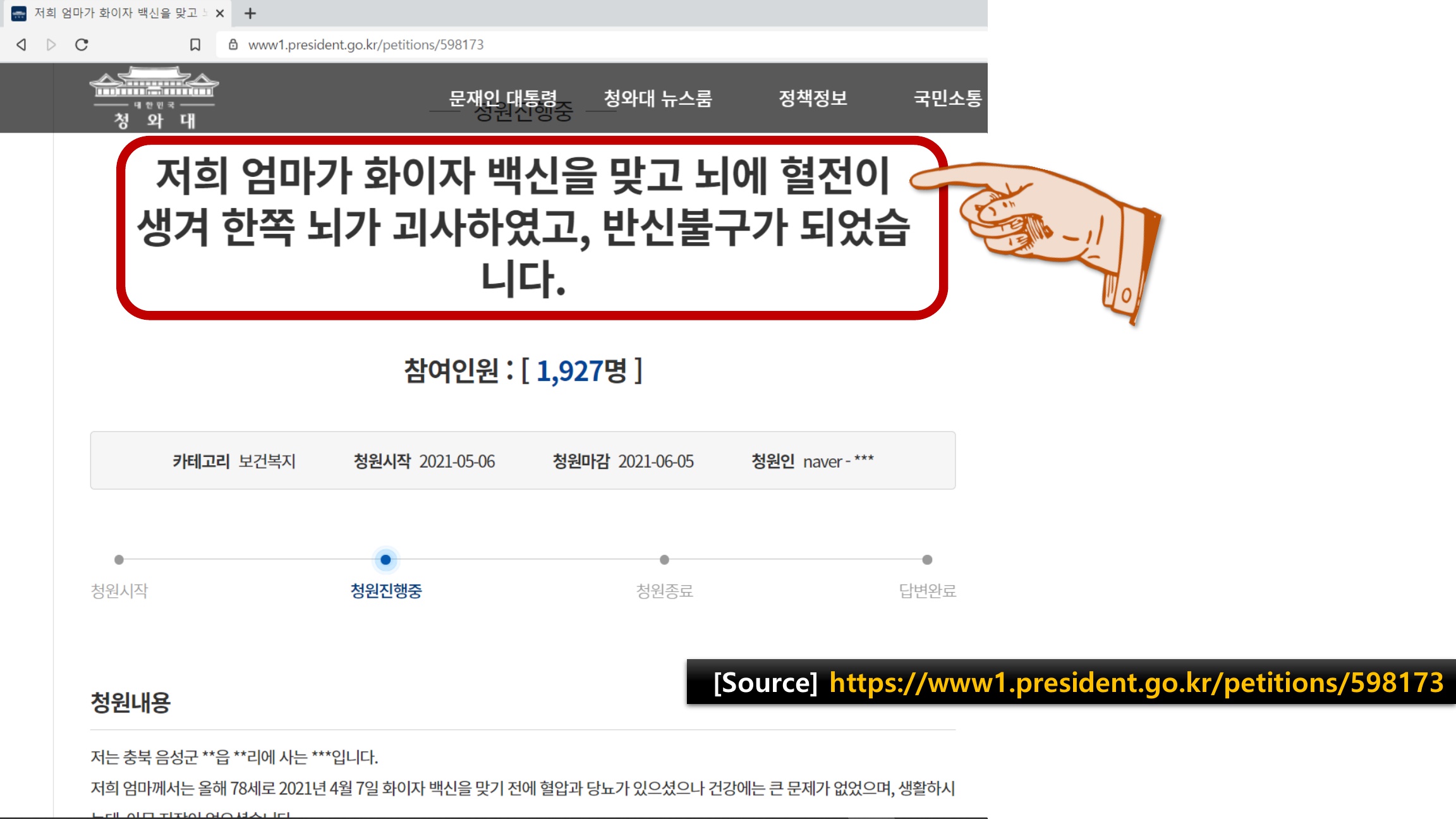1456x819 pixels.
Task: Reload the page with refresh icon
Action: (82, 45)
